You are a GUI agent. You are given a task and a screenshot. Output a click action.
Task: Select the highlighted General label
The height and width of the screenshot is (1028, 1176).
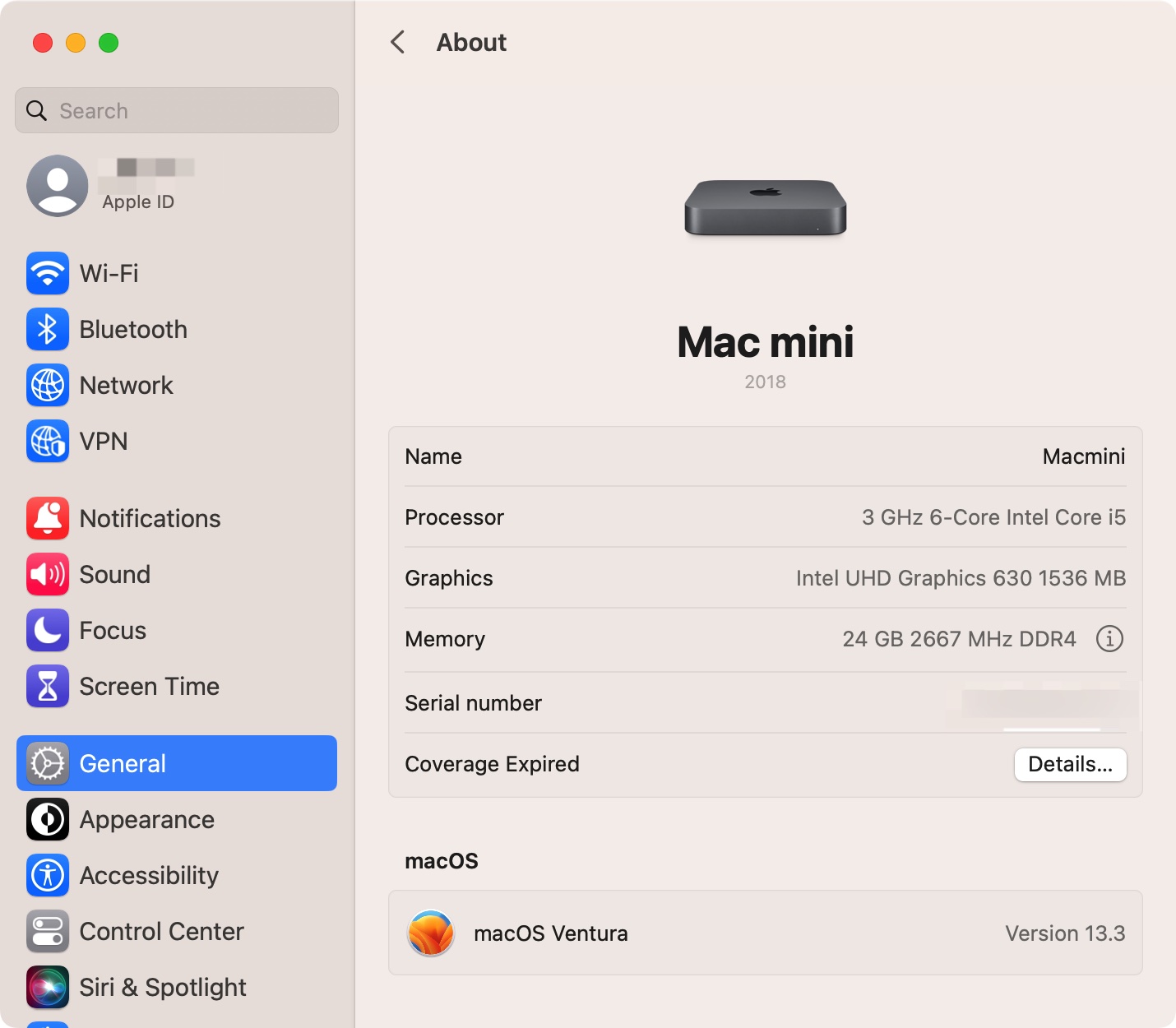tap(123, 763)
